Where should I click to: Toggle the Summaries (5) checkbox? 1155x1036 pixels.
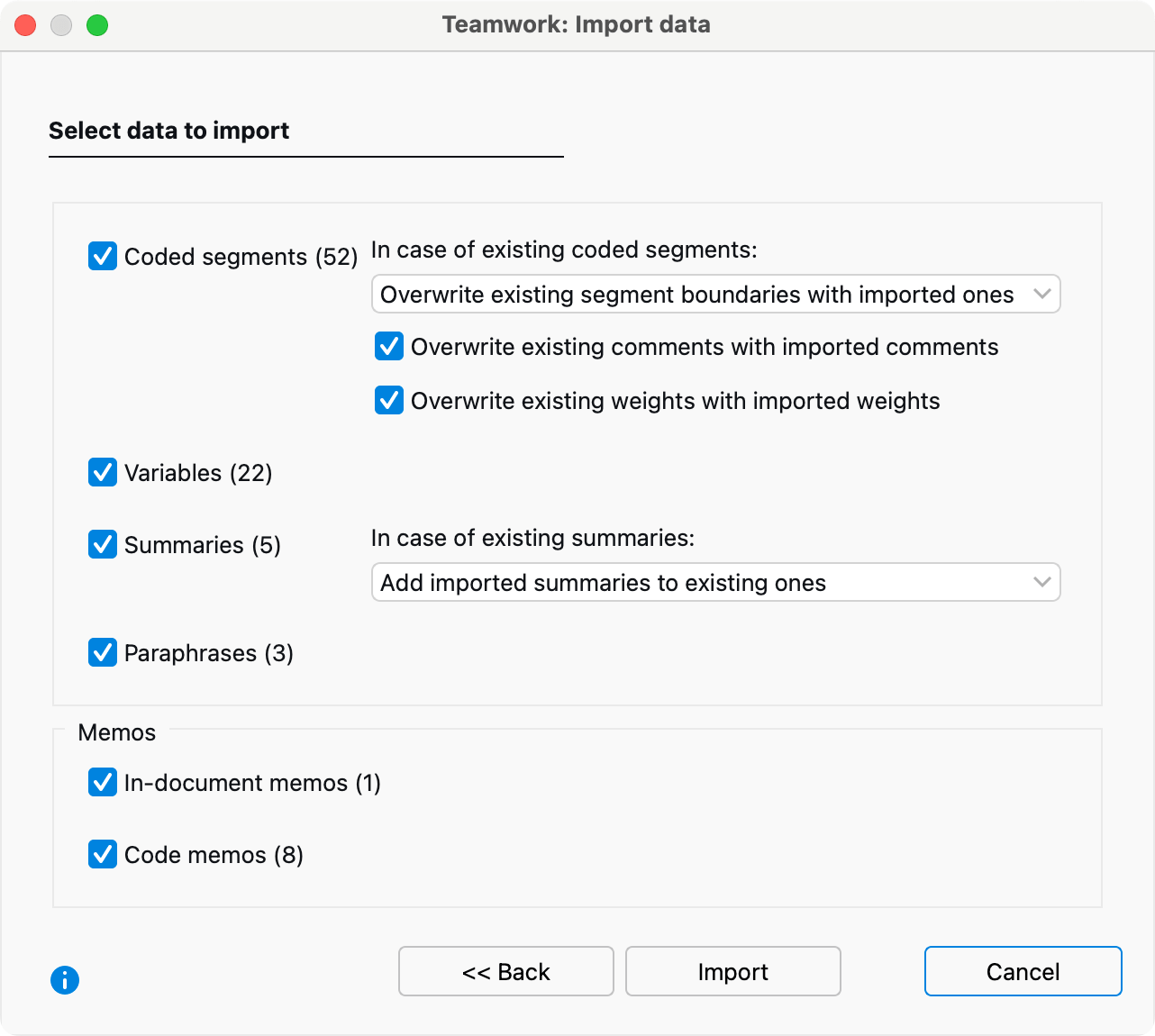103,545
